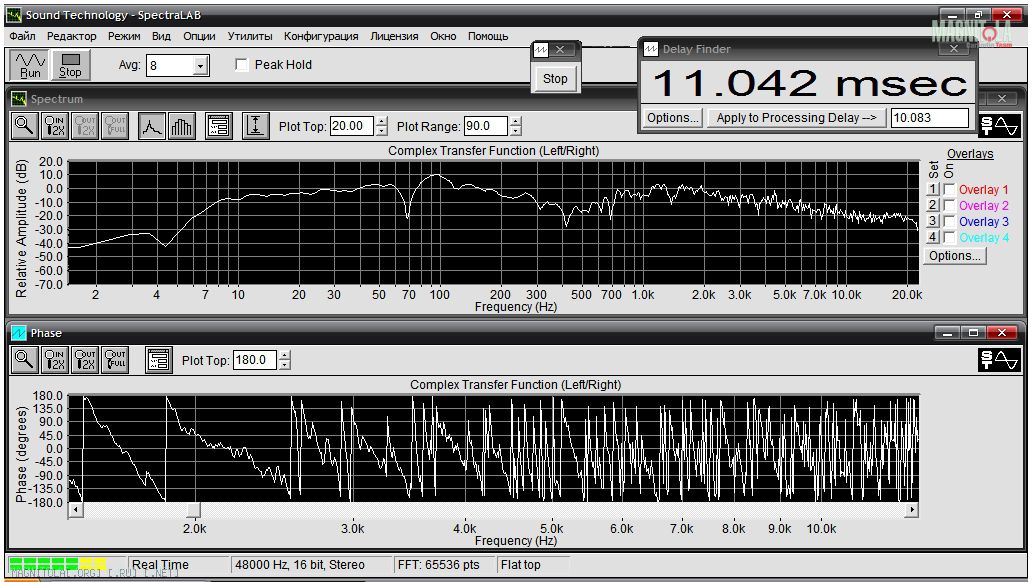Click the Phase Plot Top field showing 180.0

[255, 360]
